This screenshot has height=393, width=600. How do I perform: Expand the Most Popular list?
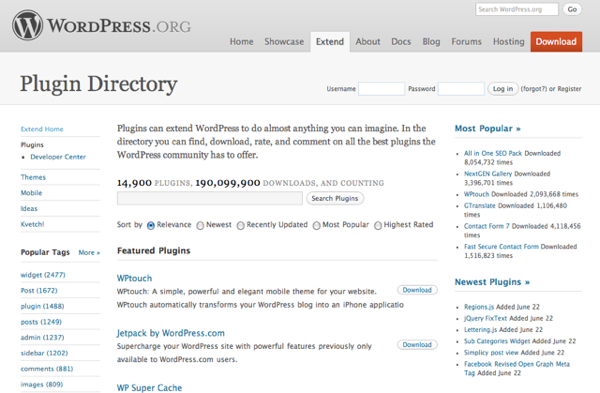tap(488, 129)
